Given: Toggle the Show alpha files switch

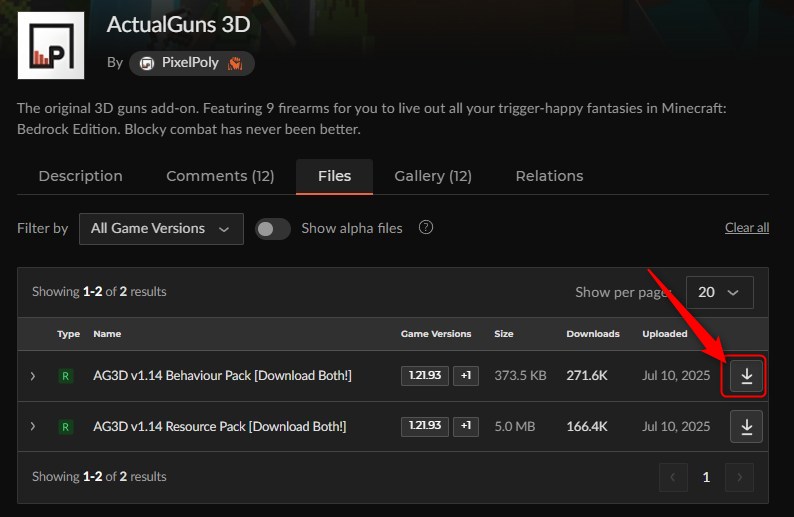Looking at the screenshot, I should (x=273, y=229).
